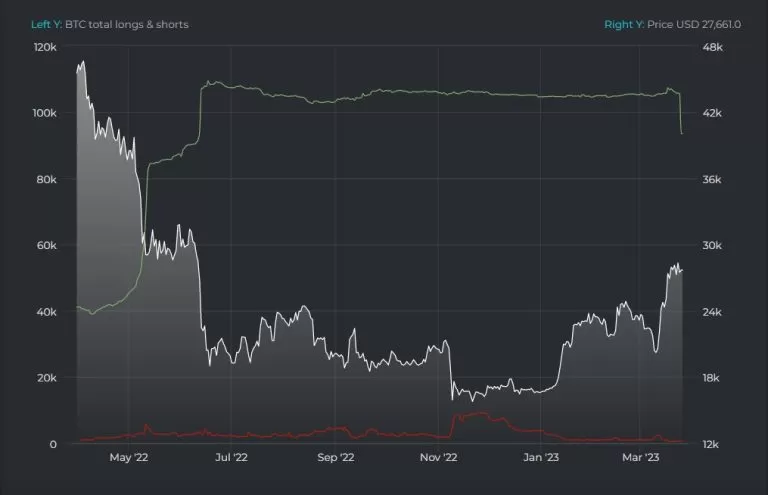This screenshot has height=495, width=768.
Task: Click the 100k left axis tick
Action: coord(45,114)
